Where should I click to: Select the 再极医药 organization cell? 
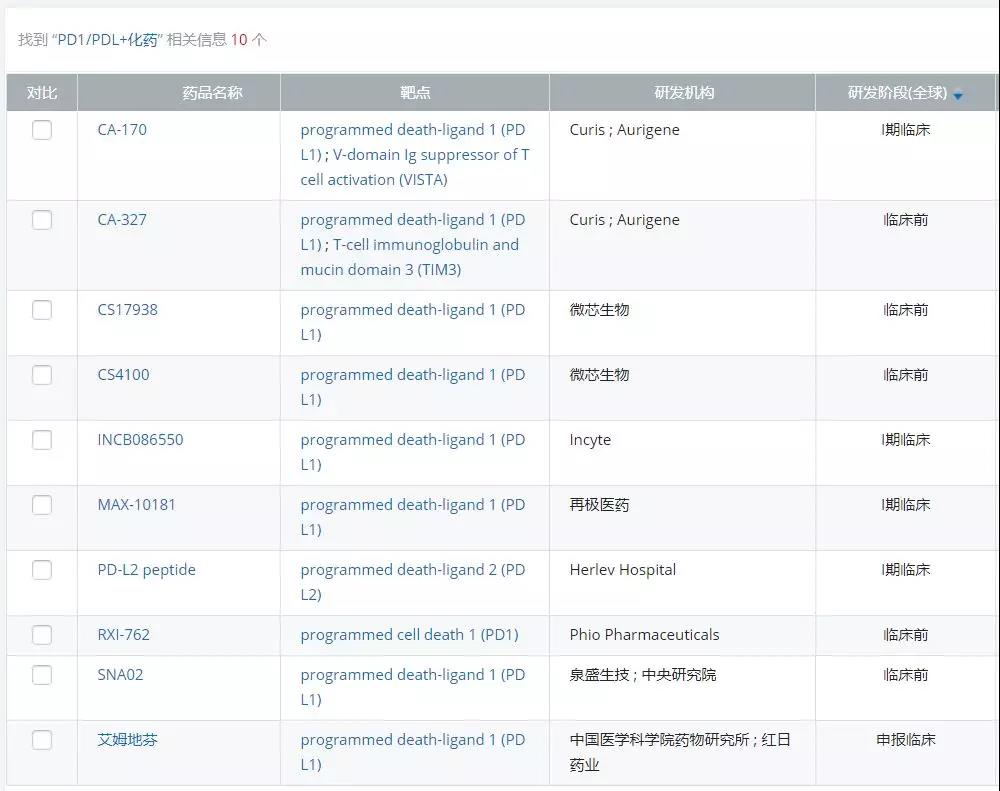click(x=599, y=505)
